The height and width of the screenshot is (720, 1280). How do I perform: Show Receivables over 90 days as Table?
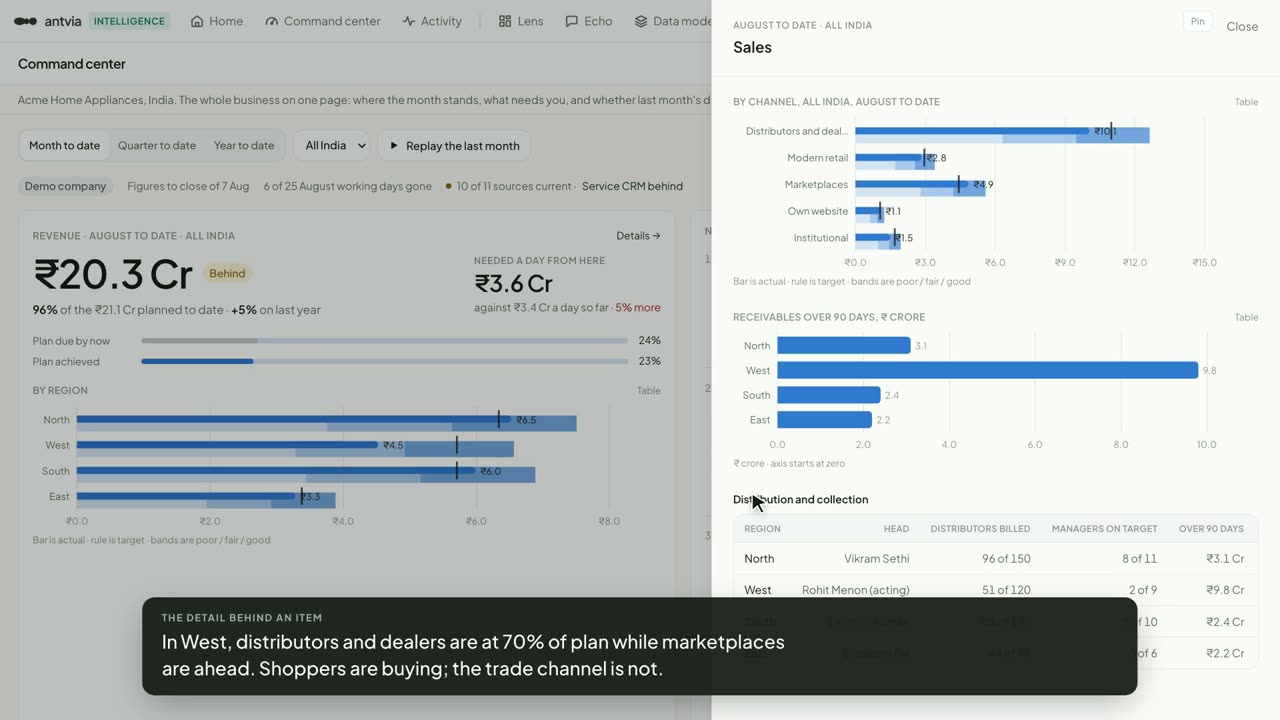click(x=1246, y=318)
